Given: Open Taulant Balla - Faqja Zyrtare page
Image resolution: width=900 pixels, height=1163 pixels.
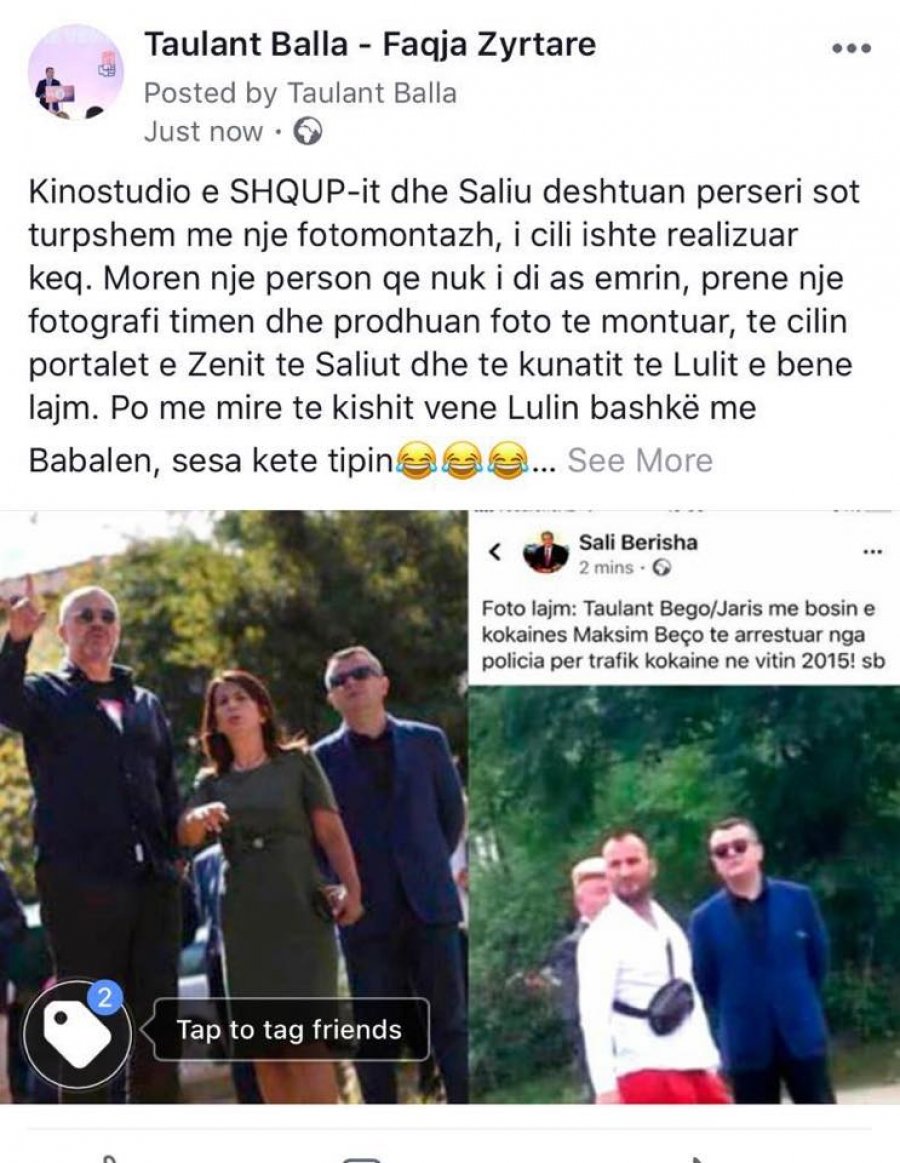Looking at the screenshot, I should 369,44.
